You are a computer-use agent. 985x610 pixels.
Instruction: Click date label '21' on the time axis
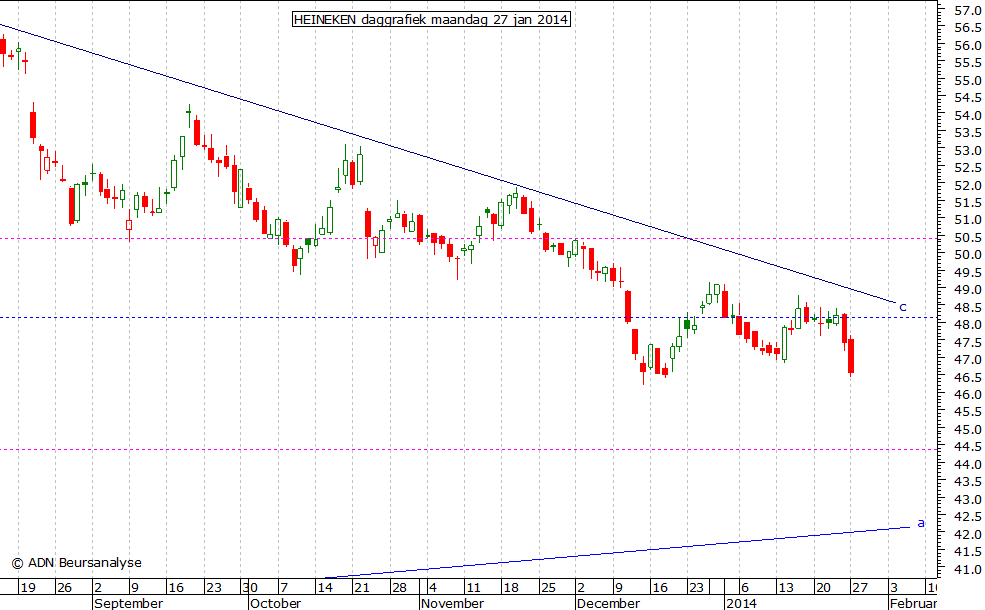[x=362, y=588]
